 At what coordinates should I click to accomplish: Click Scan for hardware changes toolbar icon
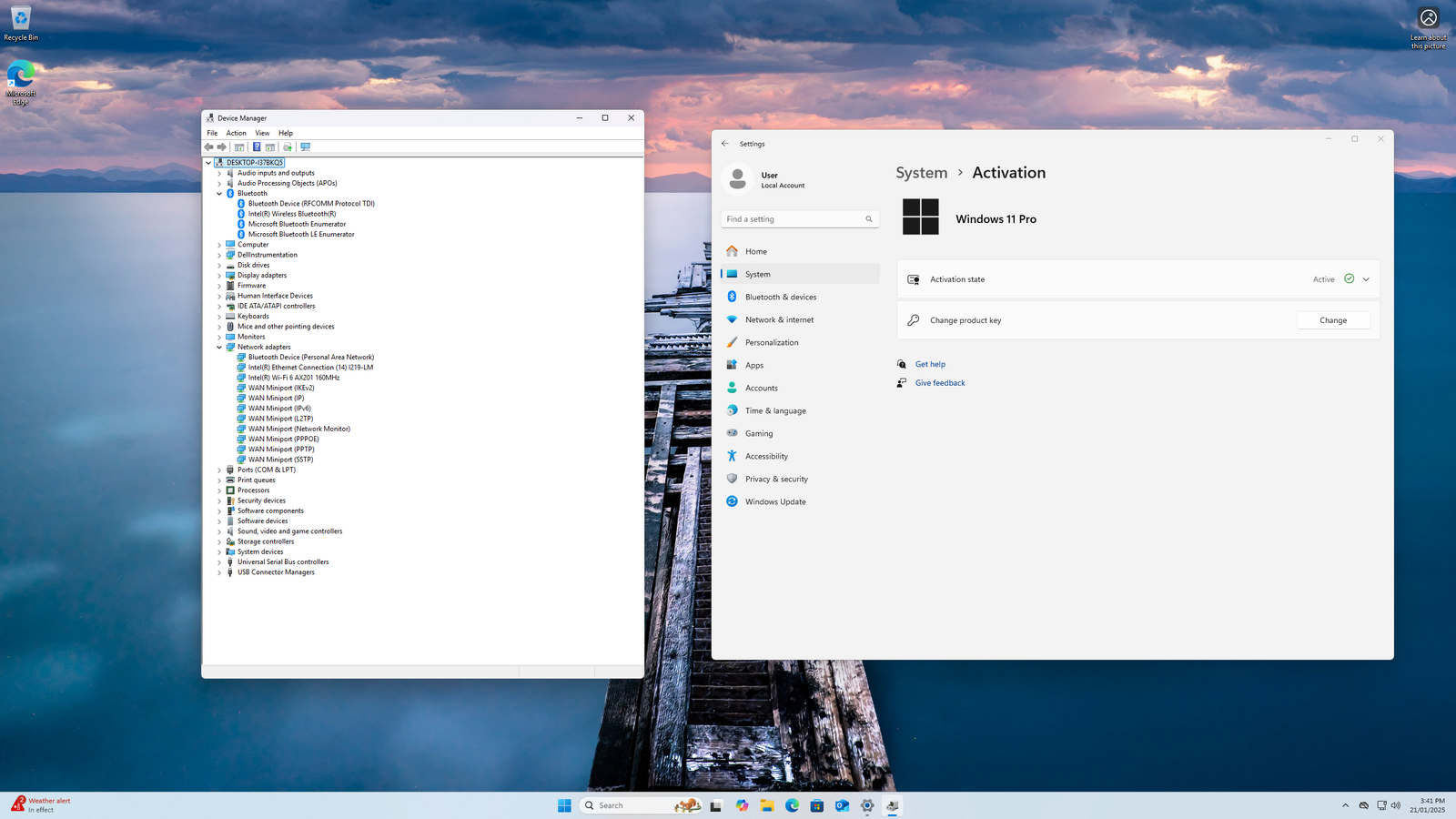pyautogui.click(x=306, y=147)
